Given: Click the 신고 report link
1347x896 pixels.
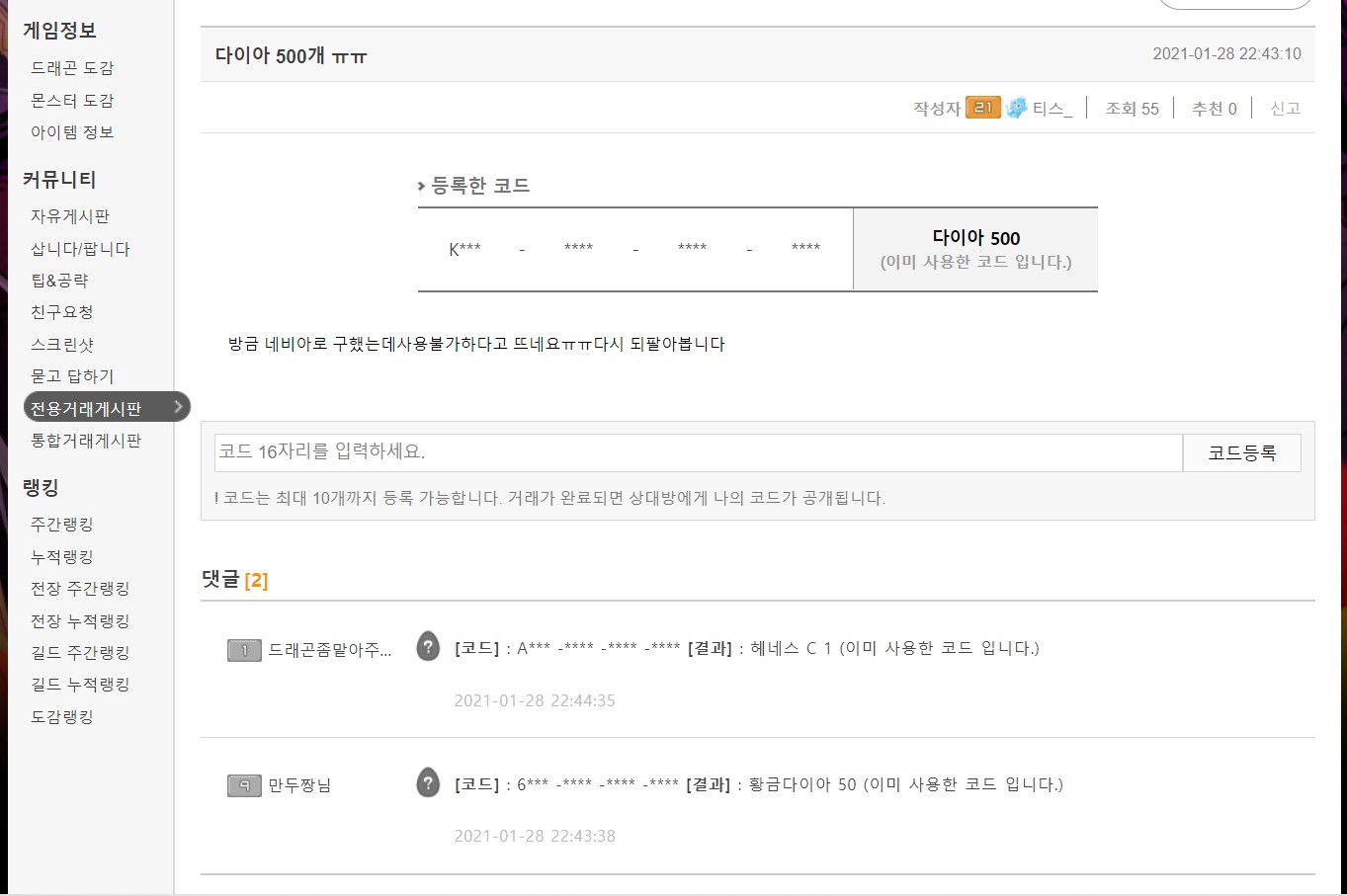Looking at the screenshot, I should 1285,109.
